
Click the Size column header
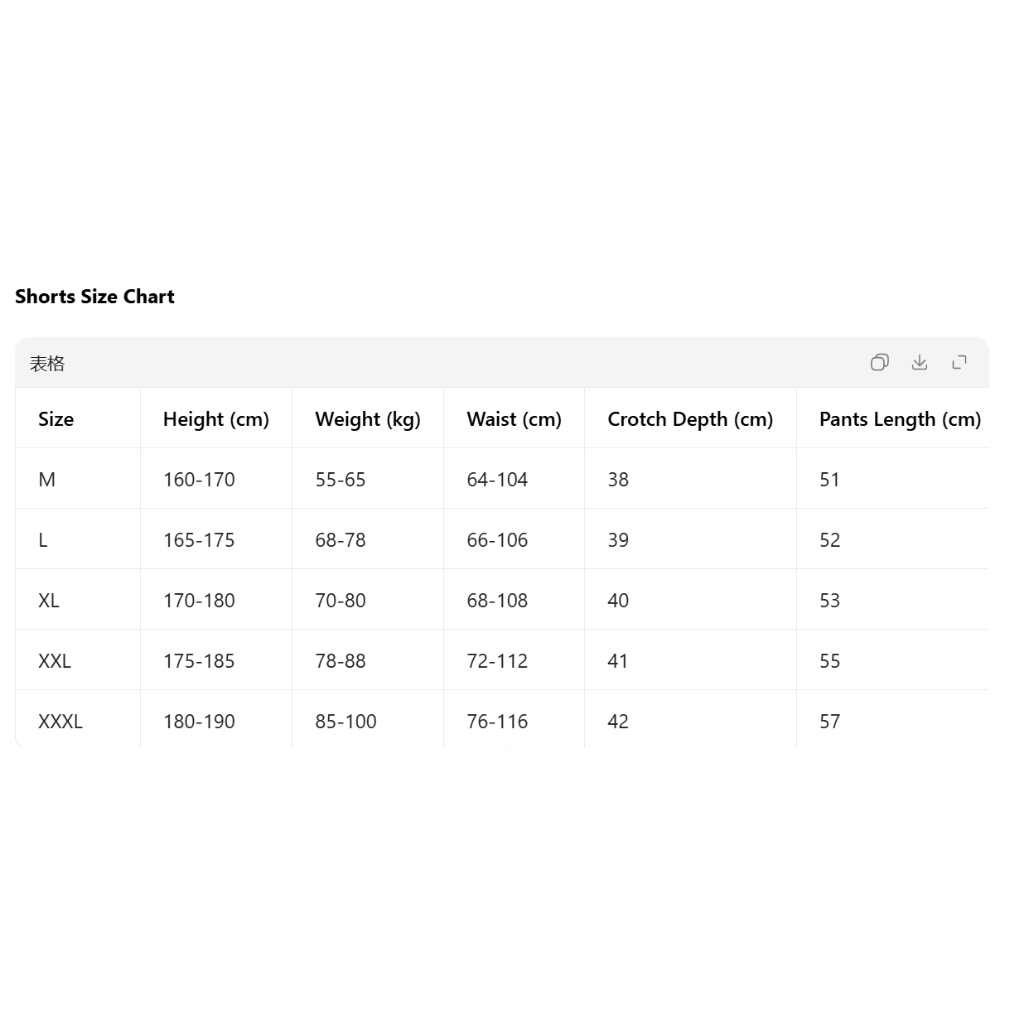(56, 419)
